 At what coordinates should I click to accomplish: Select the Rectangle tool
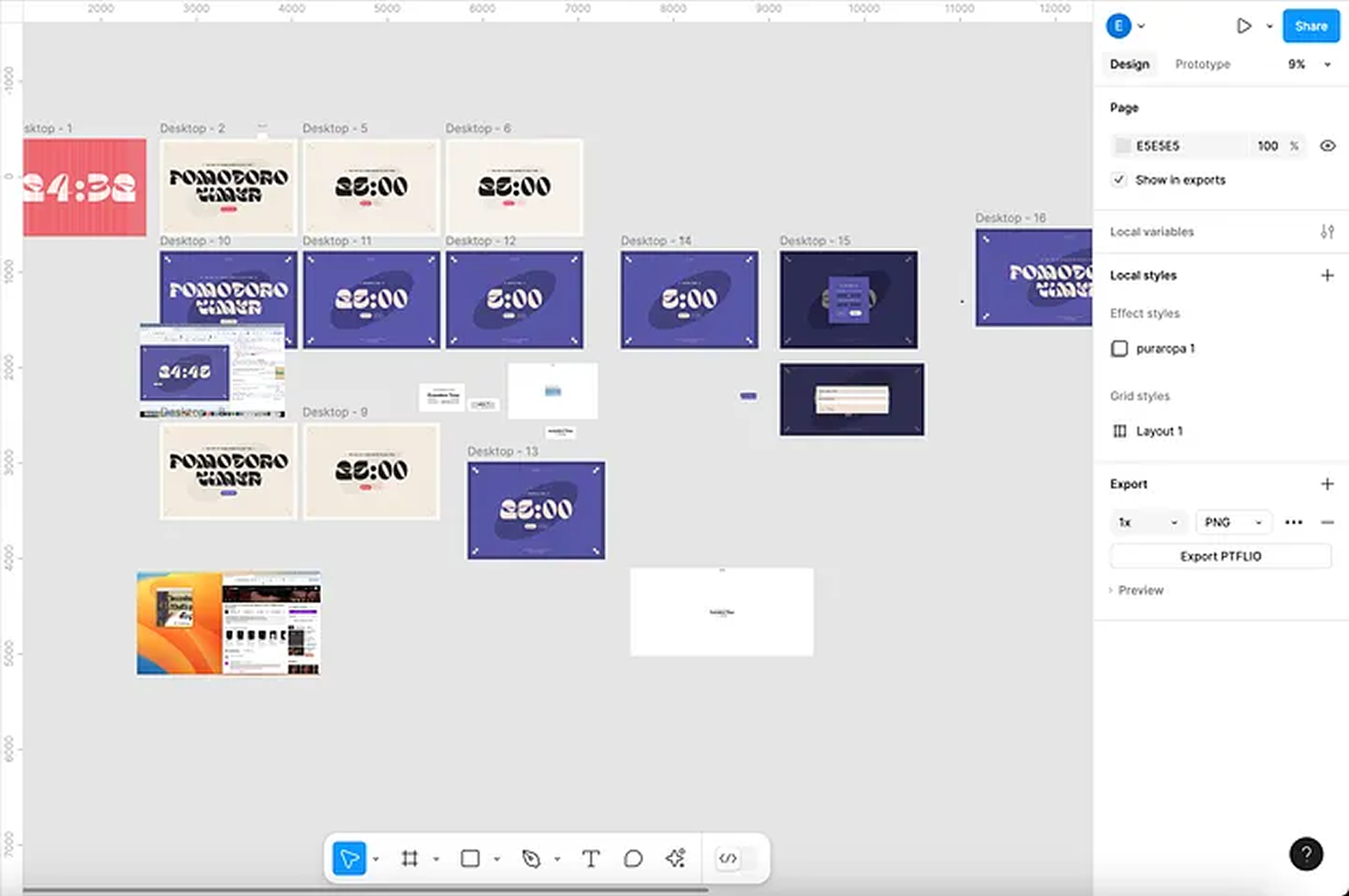[x=471, y=858]
